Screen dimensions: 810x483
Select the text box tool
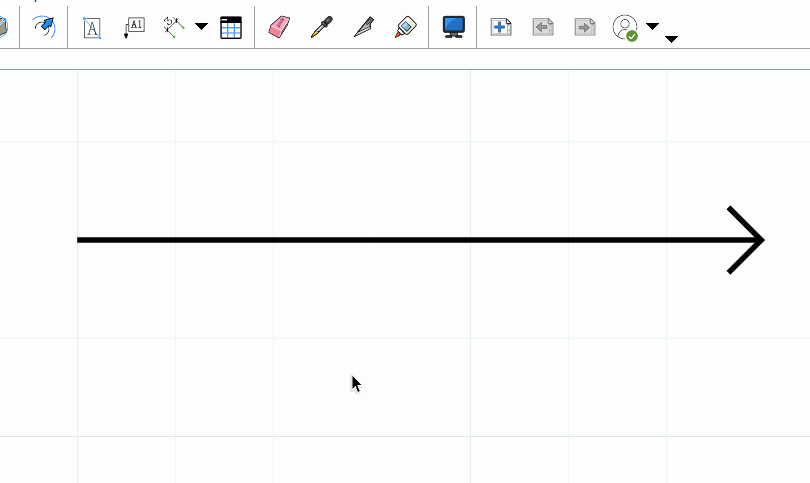[x=91, y=27]
